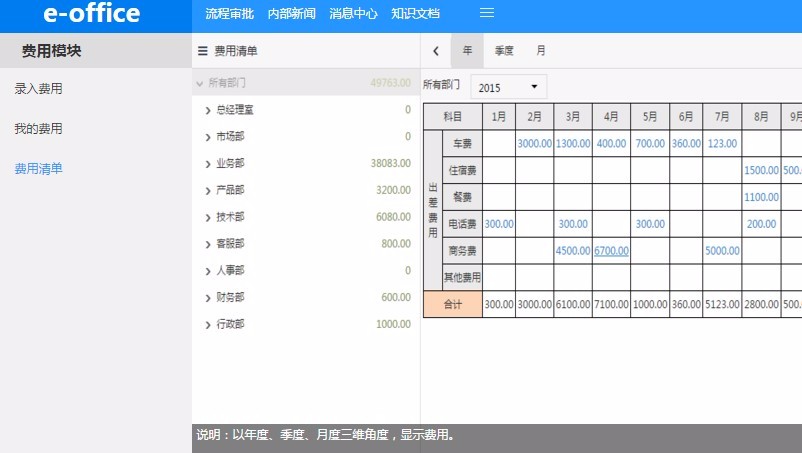Screen dimensions: 802x453
Task: Open 消息中心 in the top menu
Action: pos(353,14)
